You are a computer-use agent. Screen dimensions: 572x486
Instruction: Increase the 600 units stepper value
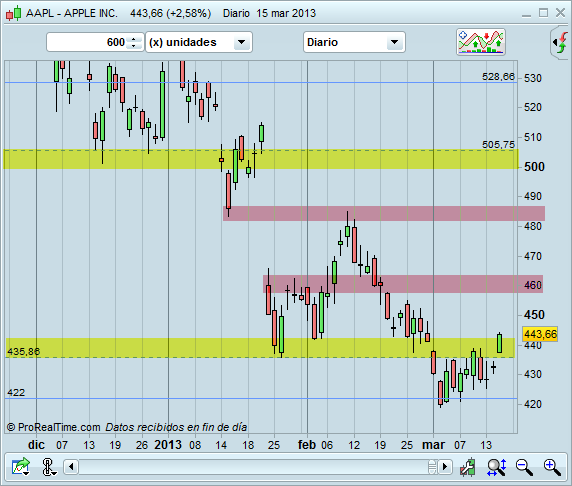coord(134,39)
